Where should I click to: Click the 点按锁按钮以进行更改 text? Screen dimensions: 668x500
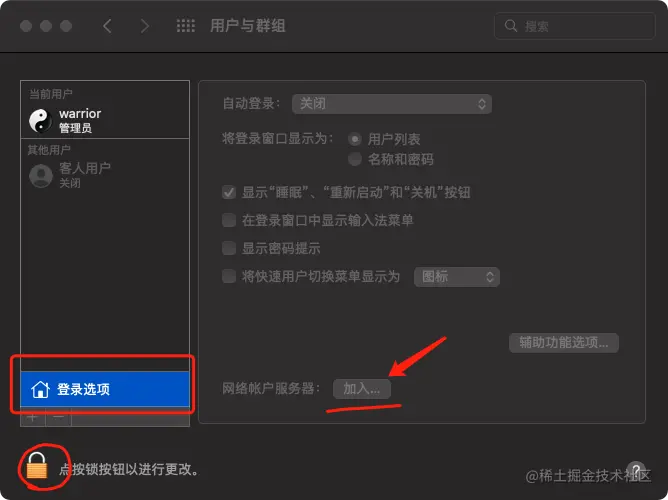[129, 469]
